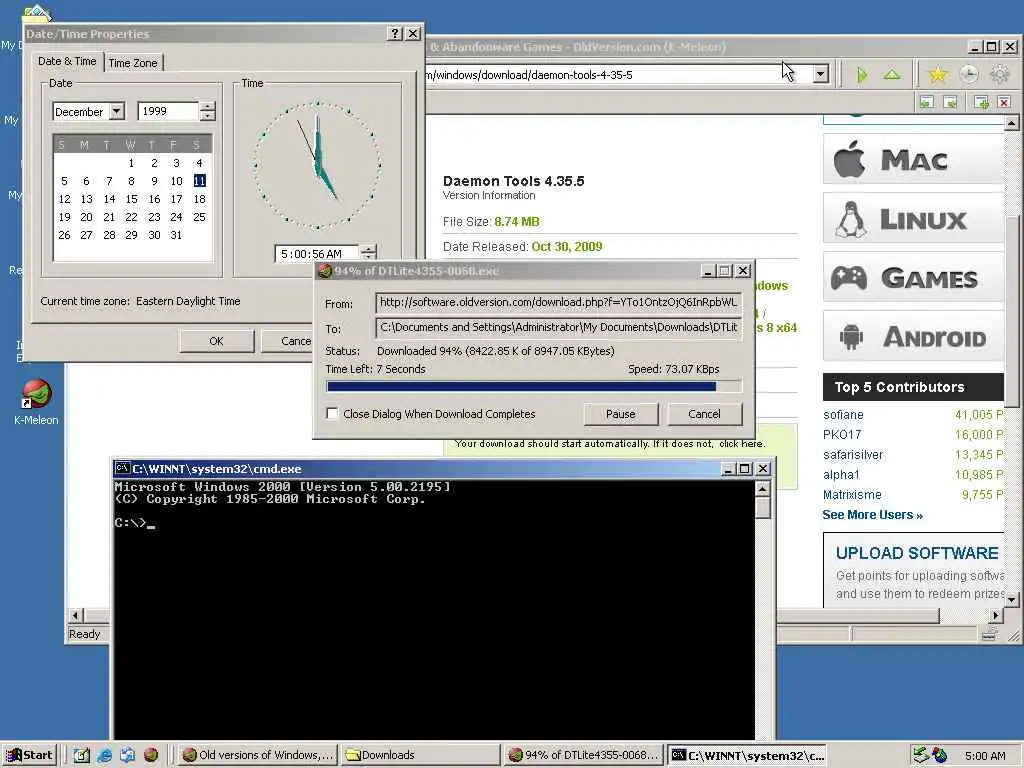Click the UPLOAD SOFTWARE heading
Image resolution: width=1024 pixels, height=768 pixels.
[917, 553]
